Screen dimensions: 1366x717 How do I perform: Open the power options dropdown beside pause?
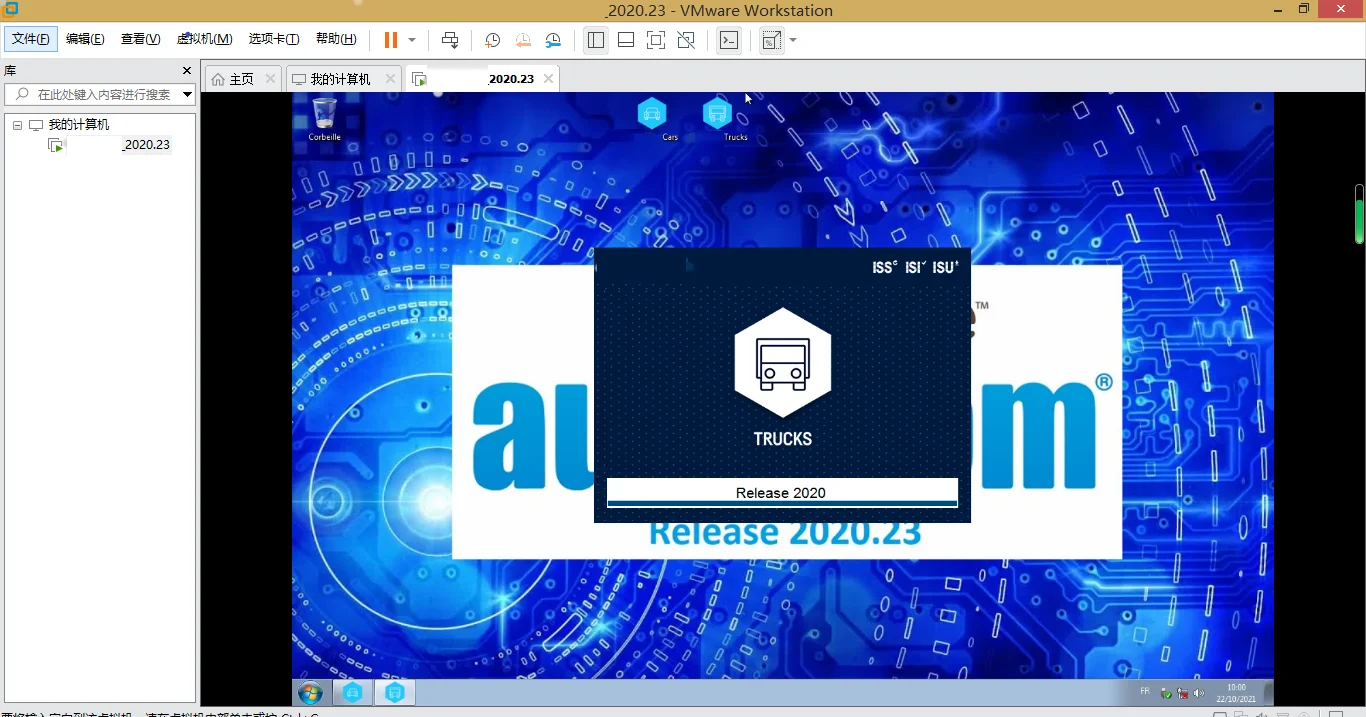[x=412, y=40]
